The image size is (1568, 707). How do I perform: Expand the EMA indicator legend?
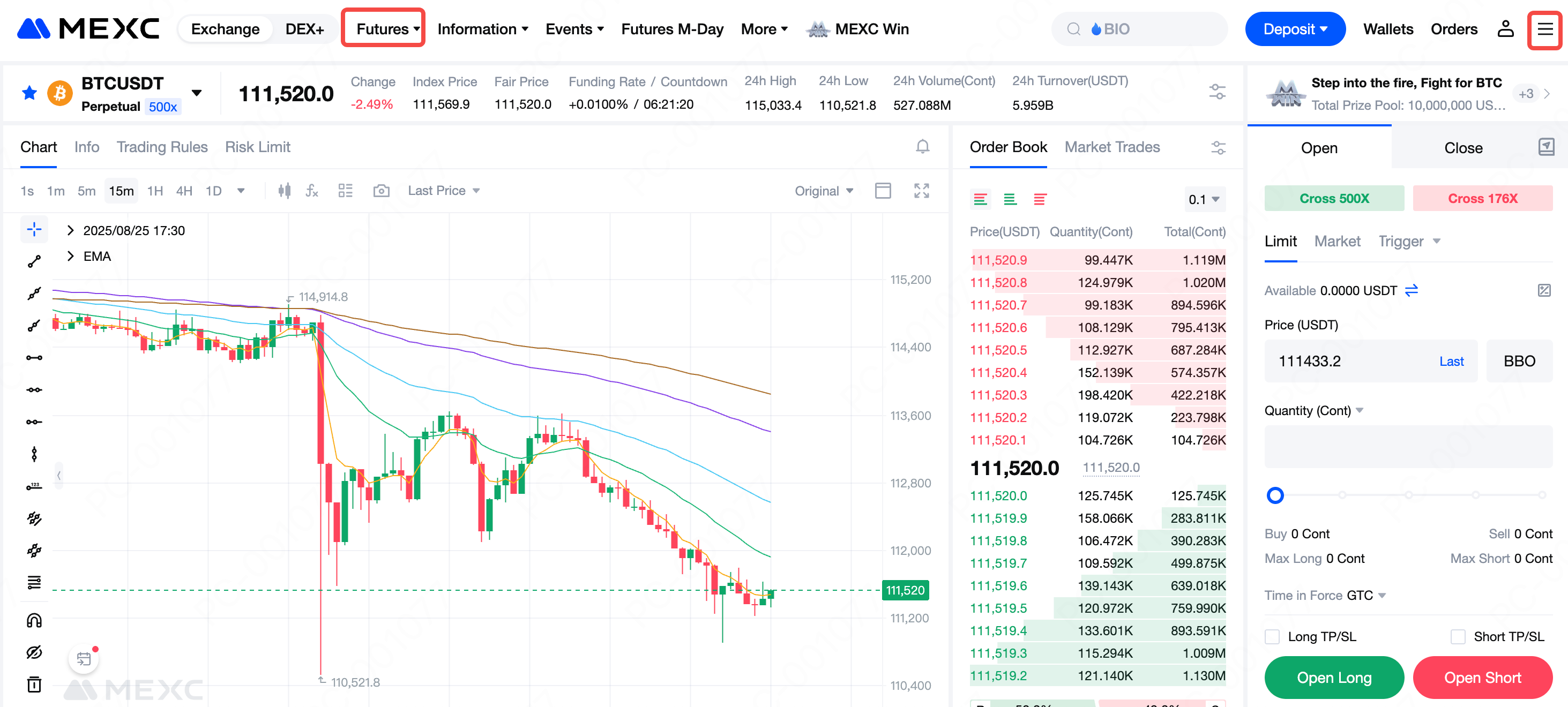(x=71, y=256)
